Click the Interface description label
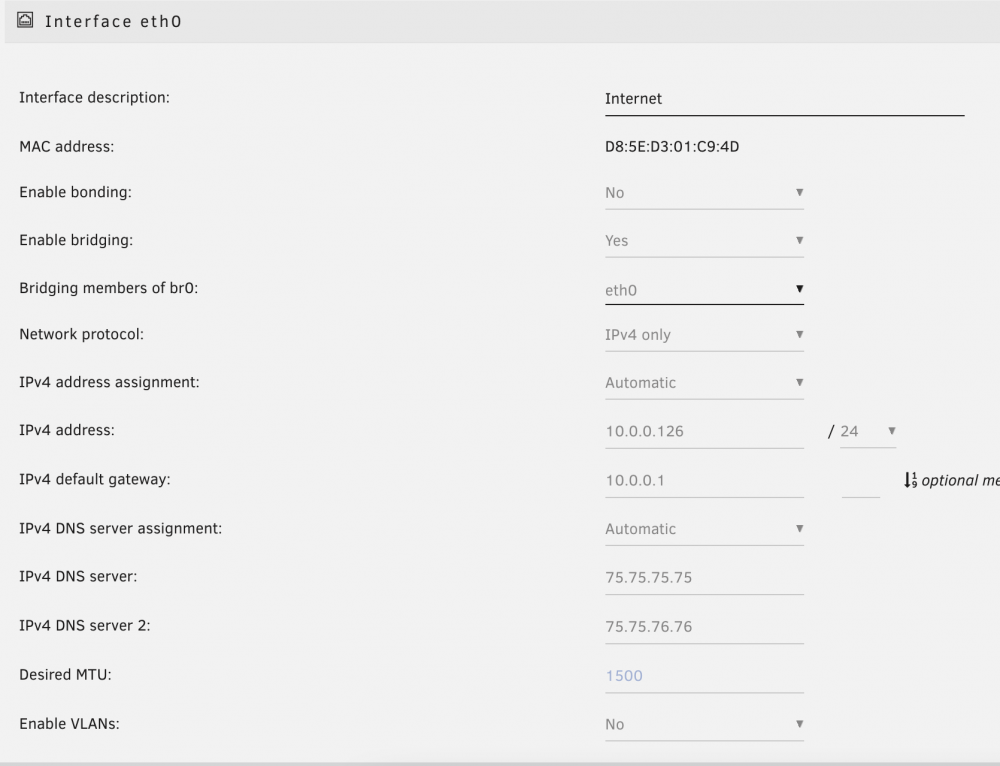Screen dimensions: 1000x766 coord(94,98)
